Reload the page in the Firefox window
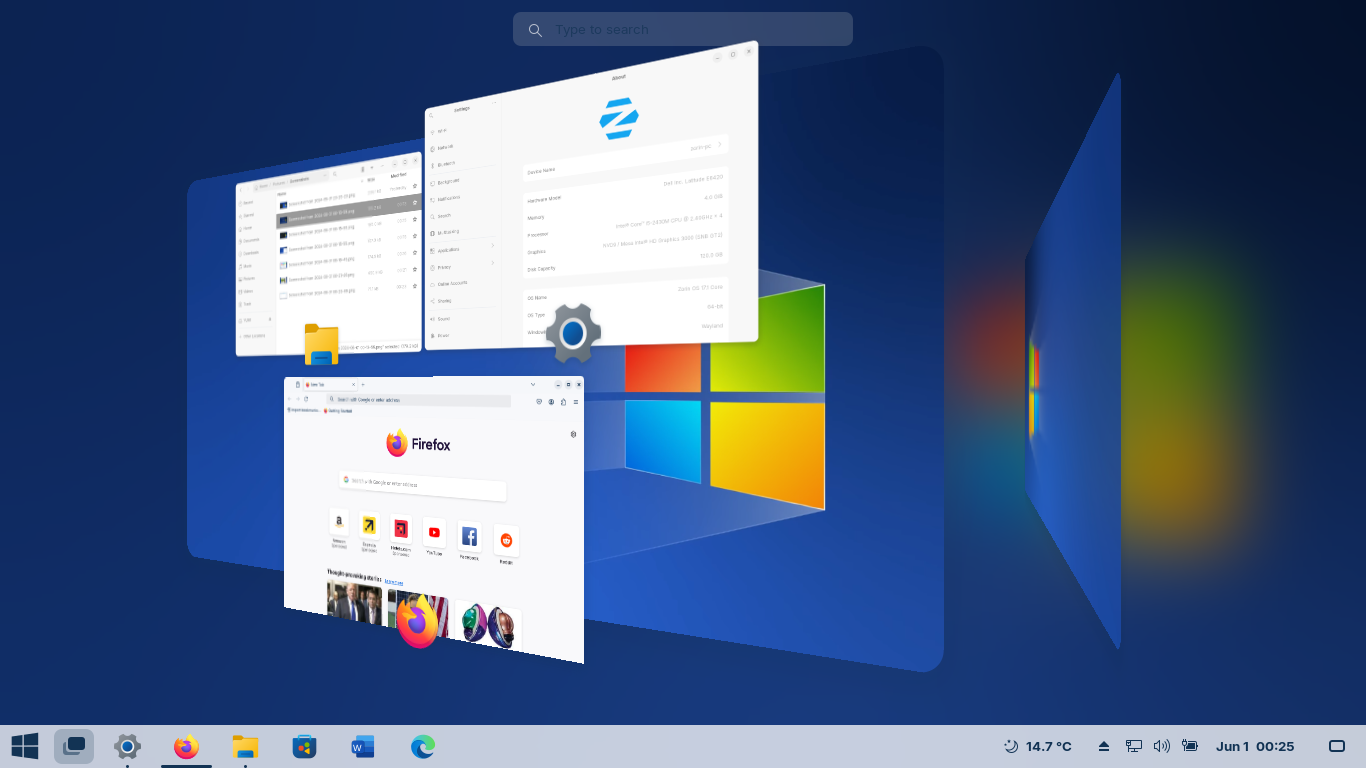 306,399
